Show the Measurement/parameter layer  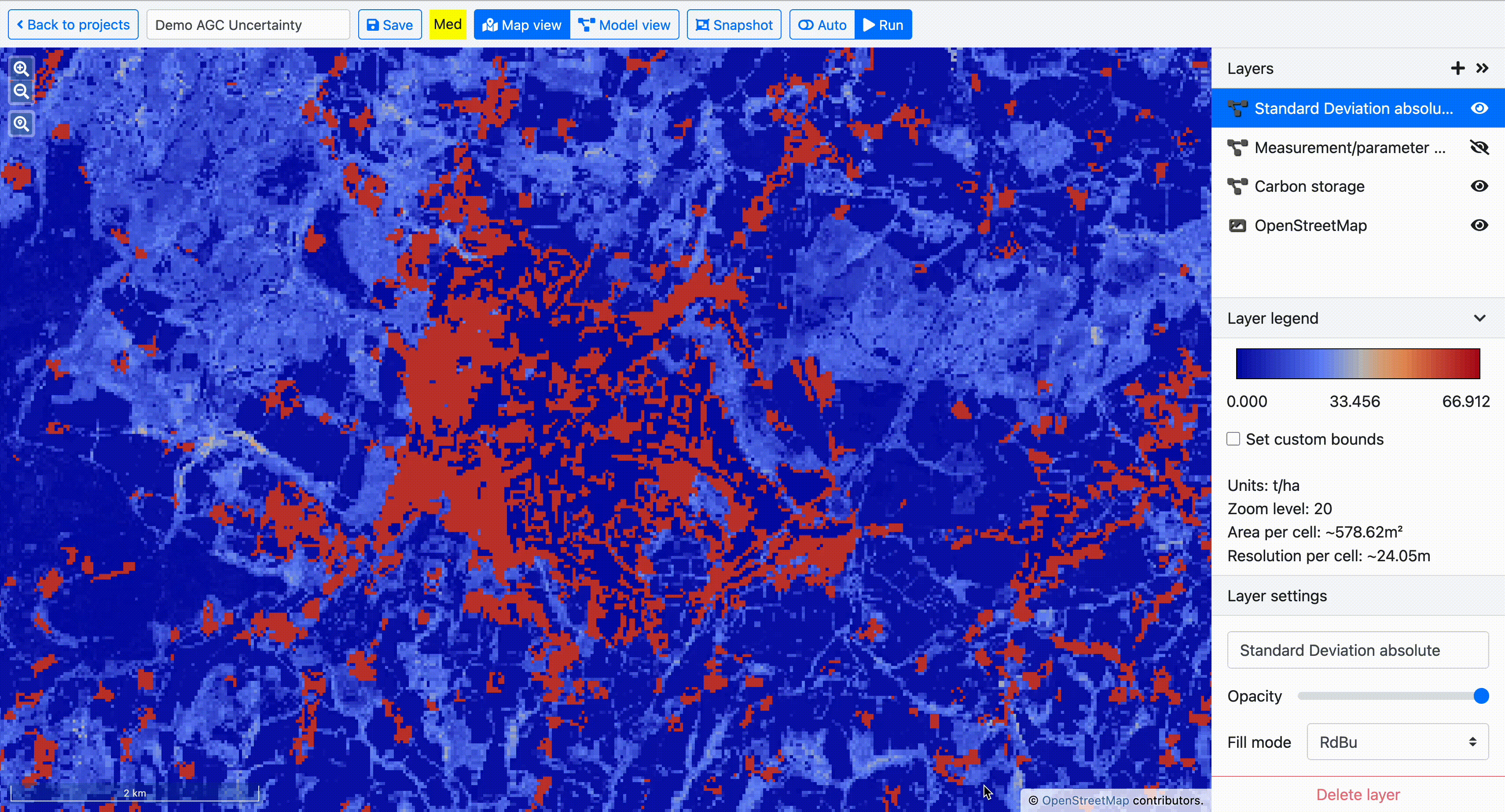1479,148
